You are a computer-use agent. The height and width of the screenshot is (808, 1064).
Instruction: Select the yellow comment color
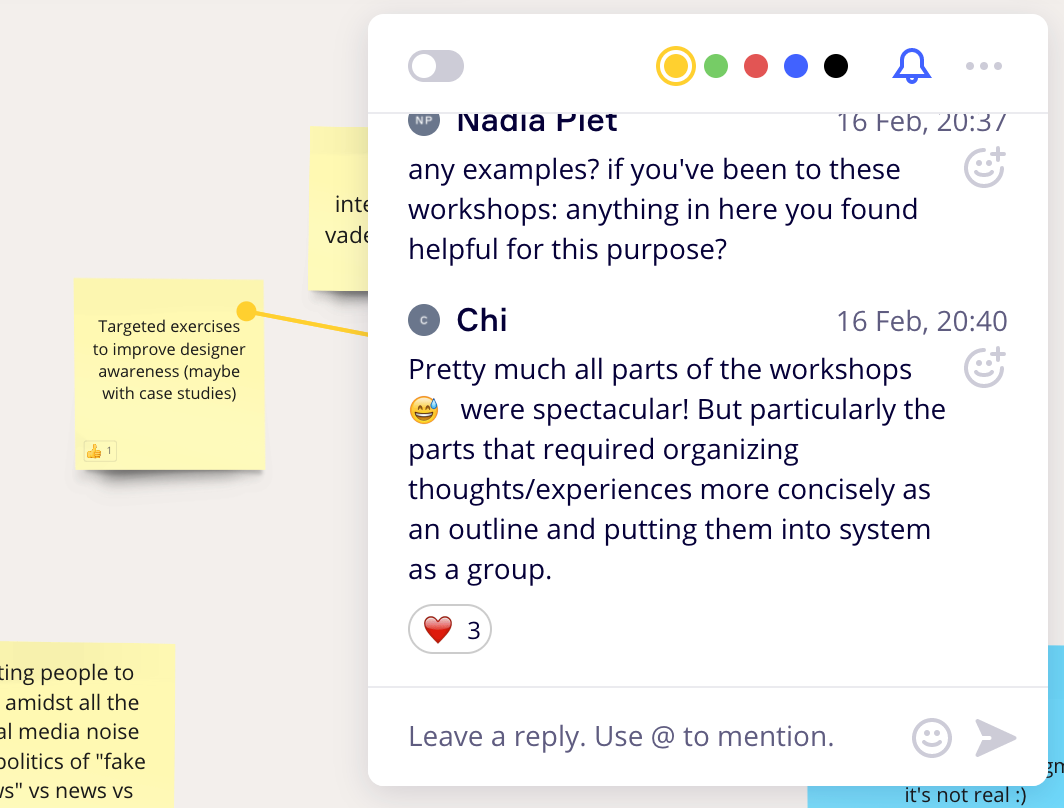click(x=676, y=66)
